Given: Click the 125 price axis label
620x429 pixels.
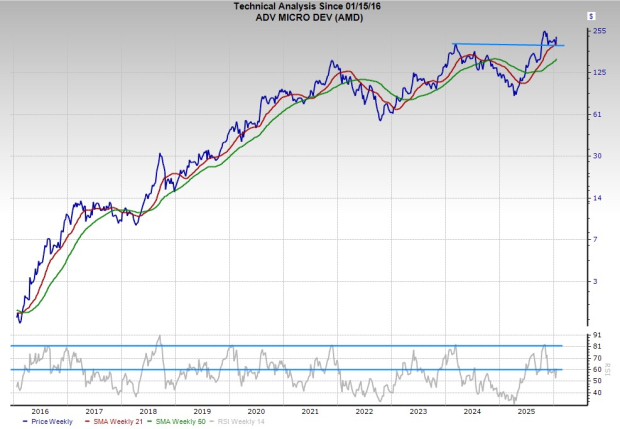Looking at the screenshot, I should pos(600,72).
